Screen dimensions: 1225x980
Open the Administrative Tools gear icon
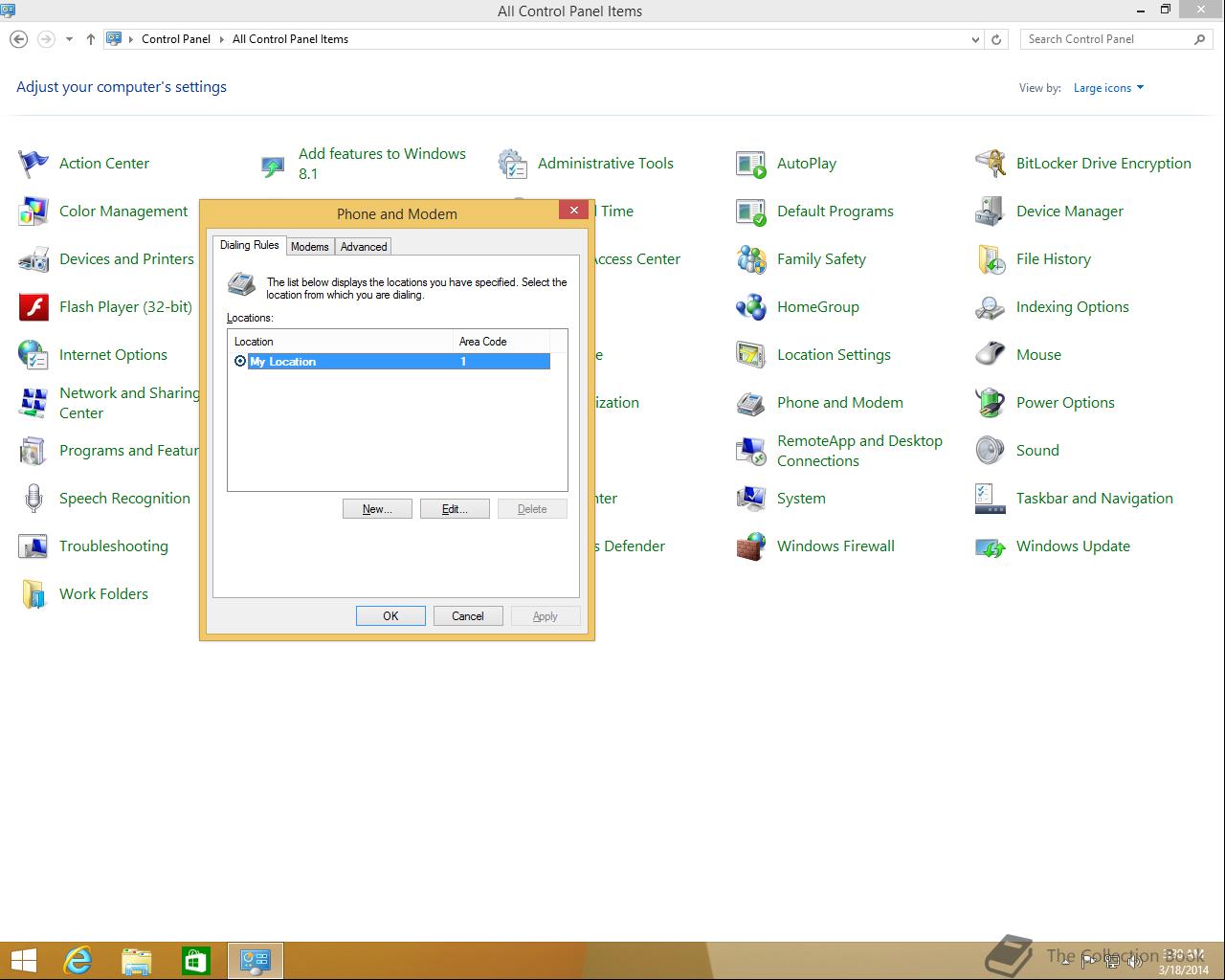point(512,164)
